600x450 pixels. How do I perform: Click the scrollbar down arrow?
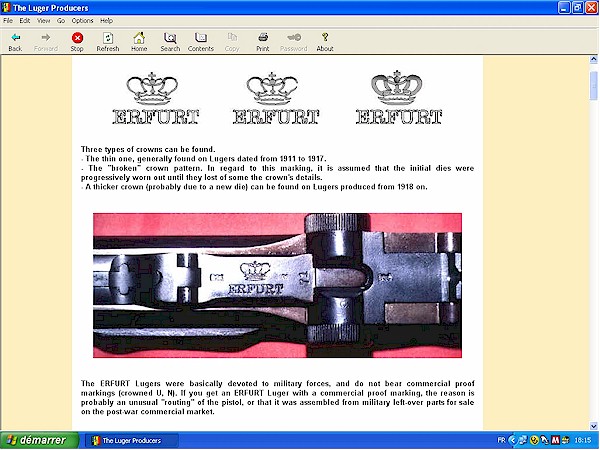pyautogui.click(x=593, y=426)
